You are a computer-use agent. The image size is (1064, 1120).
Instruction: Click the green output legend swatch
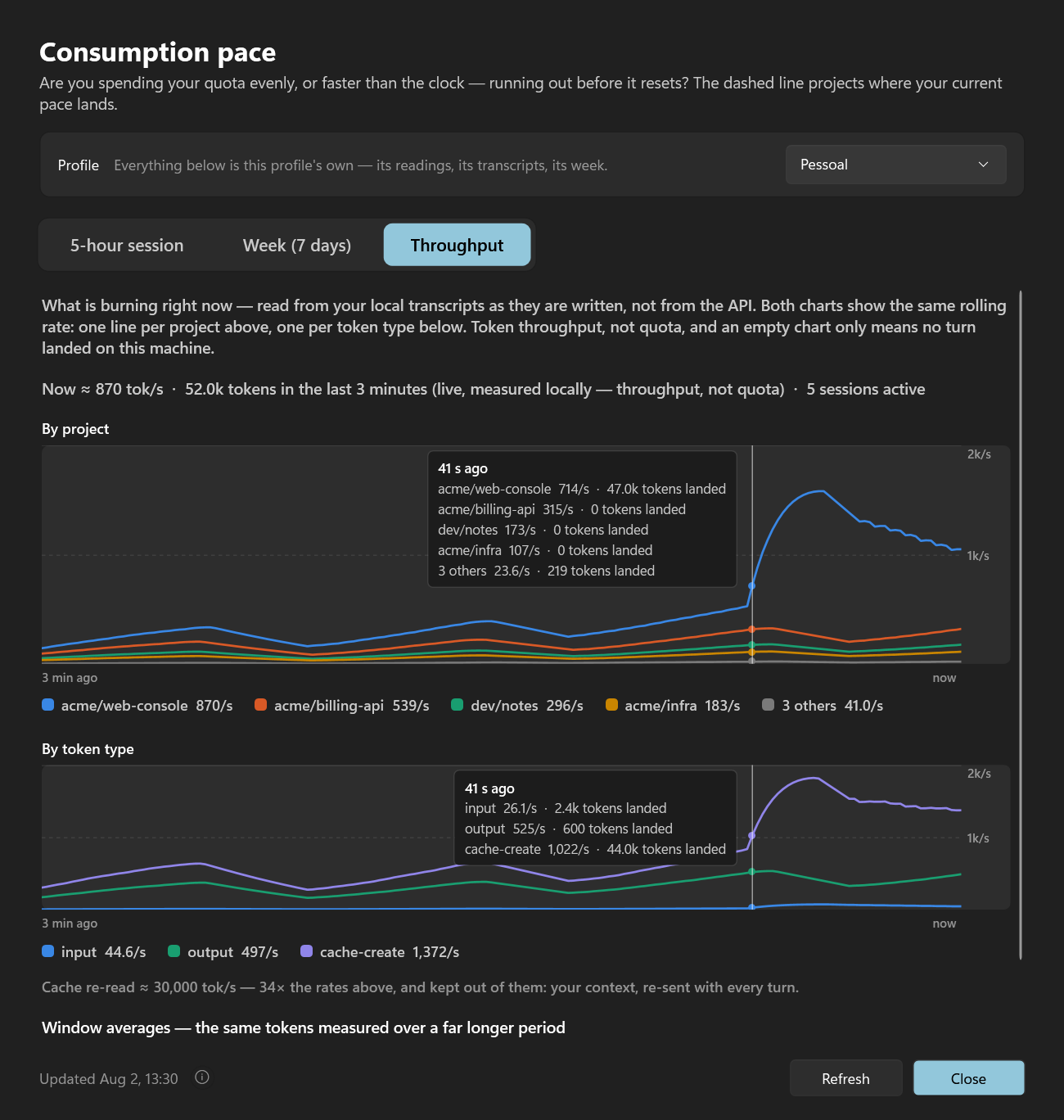(x=174, y=951)
